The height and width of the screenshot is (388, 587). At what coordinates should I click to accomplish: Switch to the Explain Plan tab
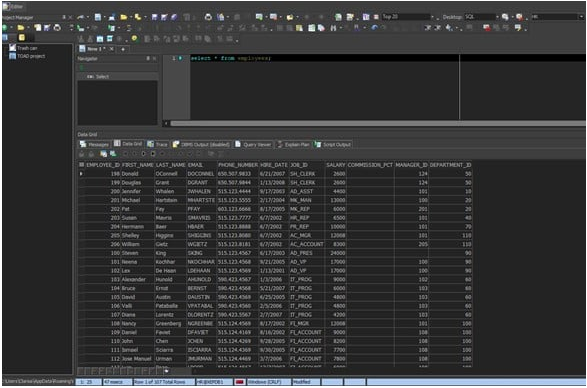click(x=294, y=145)
